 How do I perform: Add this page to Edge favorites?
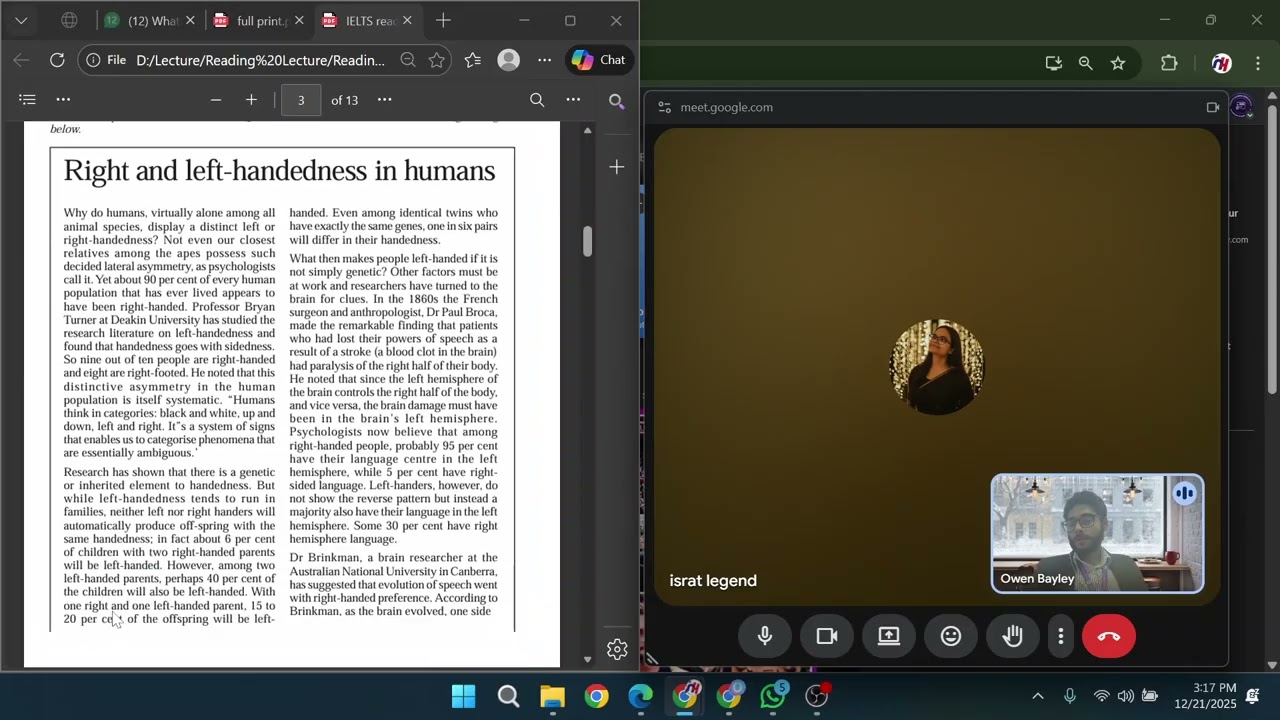coord(437,60)
